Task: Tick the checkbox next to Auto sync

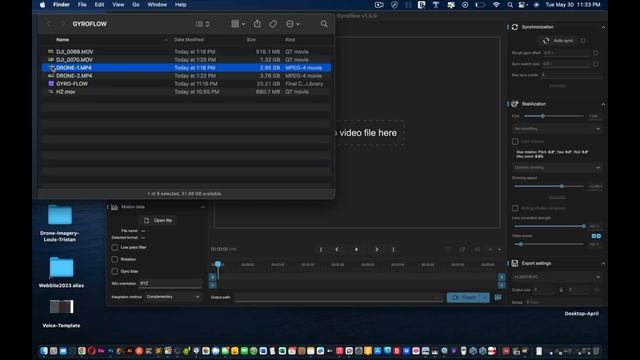Action: (583, 40)
